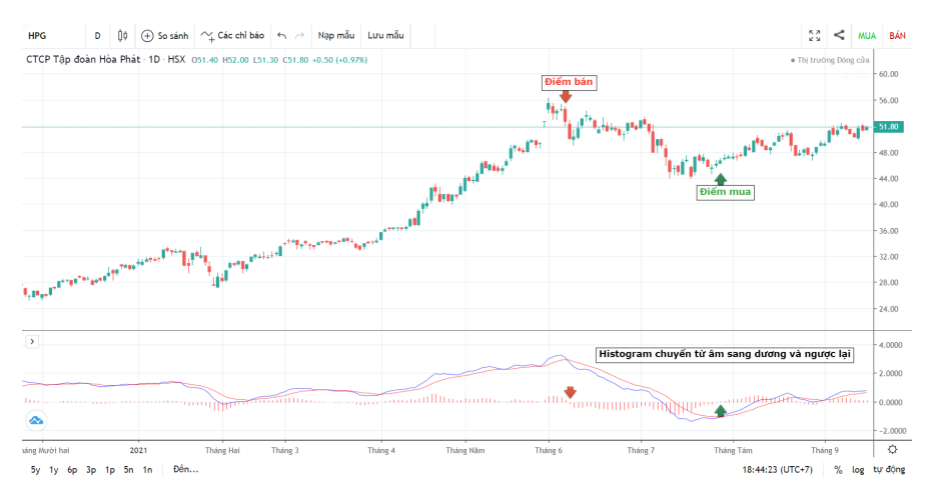Open the candlestick chart style selector
Image resolution: width=936 pixels, height=502 pixels.
coord(122,36)
